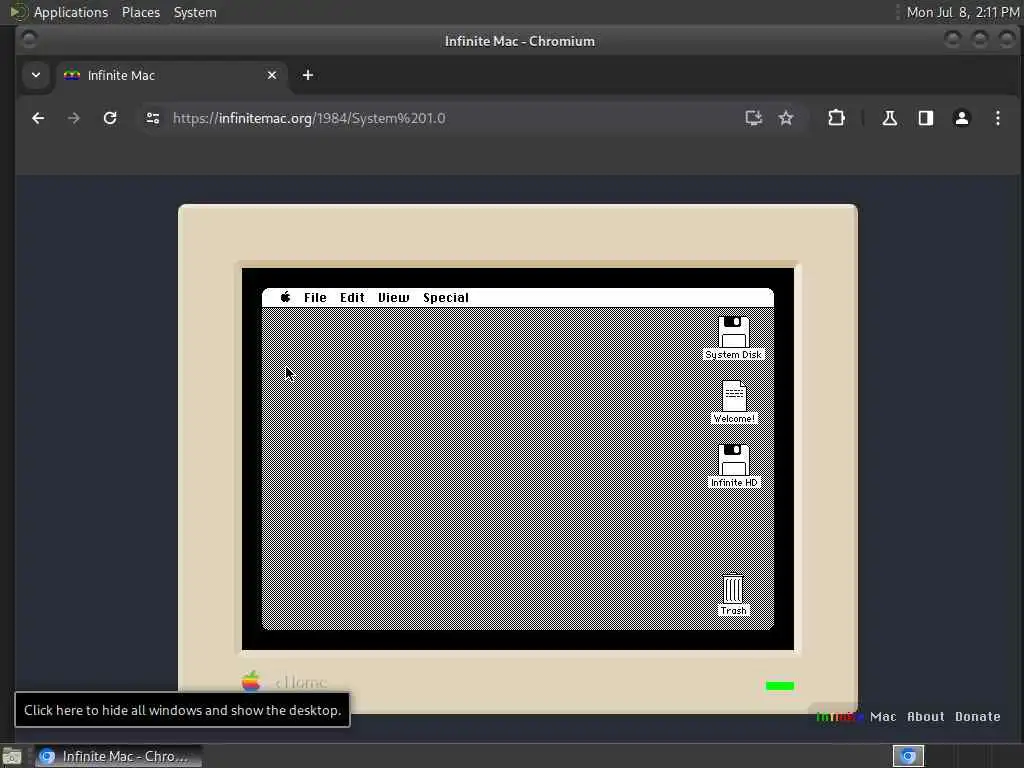Bookmark this page with the star icon
This screenshot has height=768, width=1024.
[786, 118]
